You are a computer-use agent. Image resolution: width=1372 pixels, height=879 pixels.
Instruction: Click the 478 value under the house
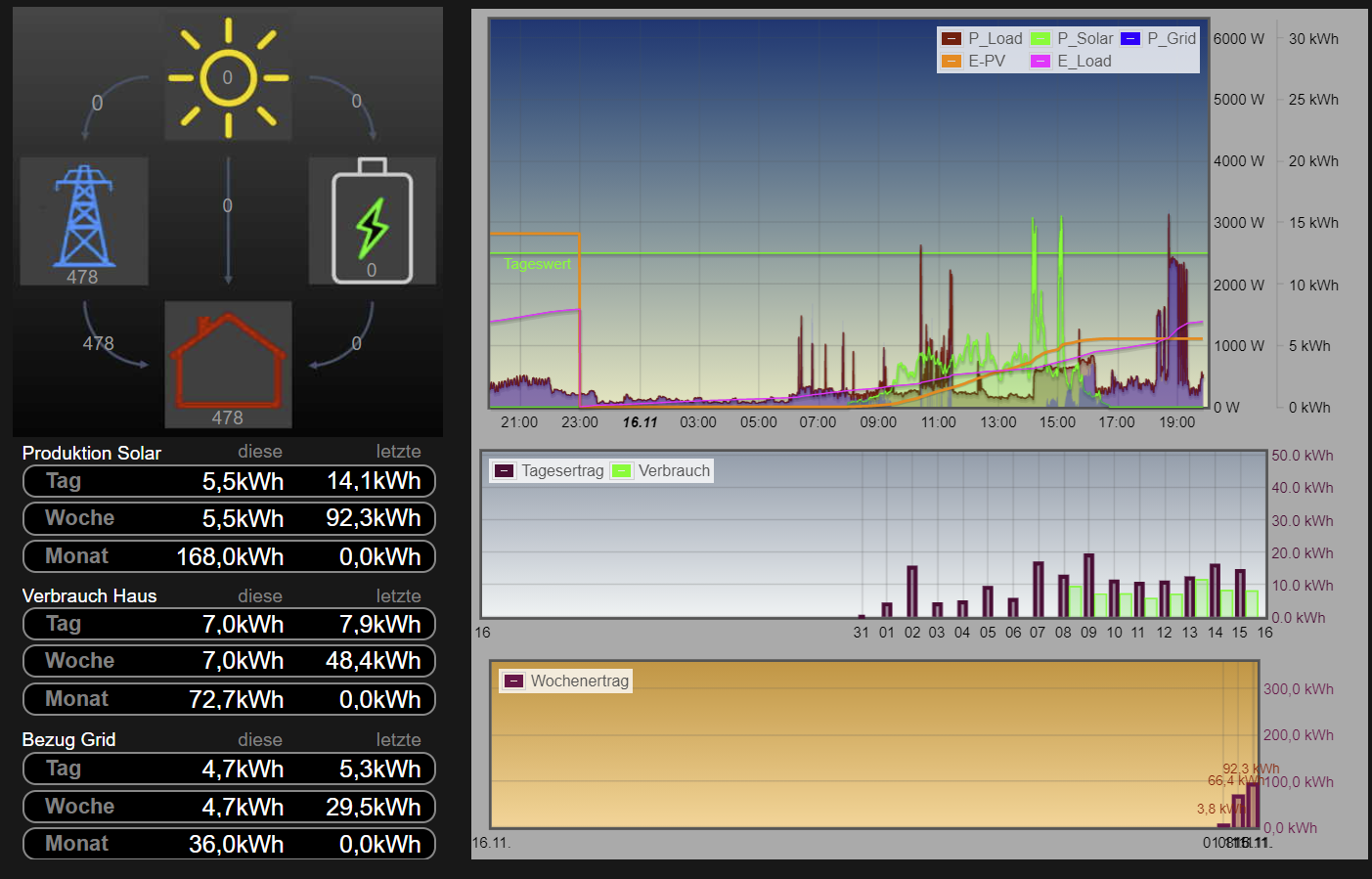(x=227, y=418)
